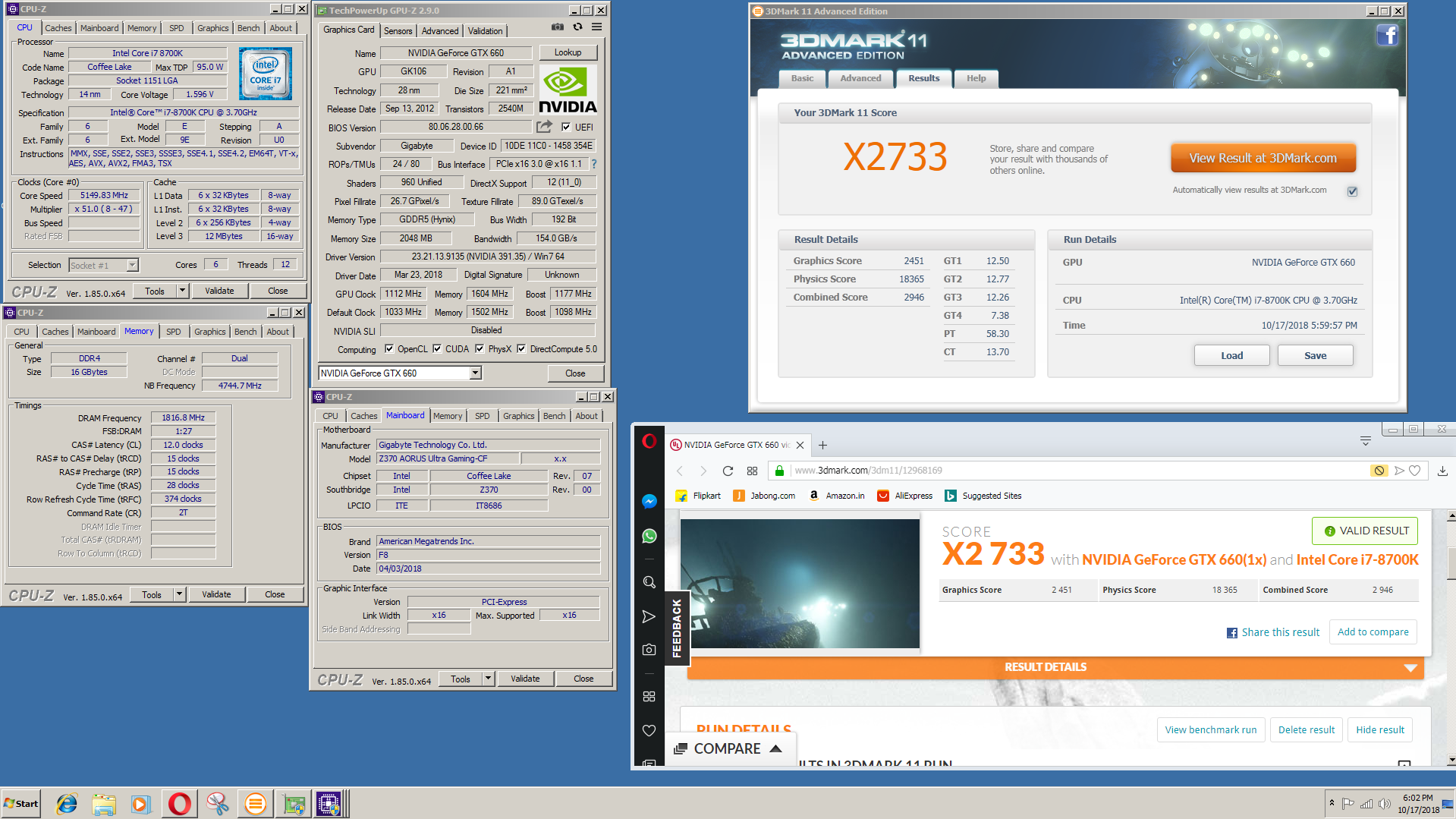
Task: Reload the 3dmark.com page
Action: click(728, 471)
